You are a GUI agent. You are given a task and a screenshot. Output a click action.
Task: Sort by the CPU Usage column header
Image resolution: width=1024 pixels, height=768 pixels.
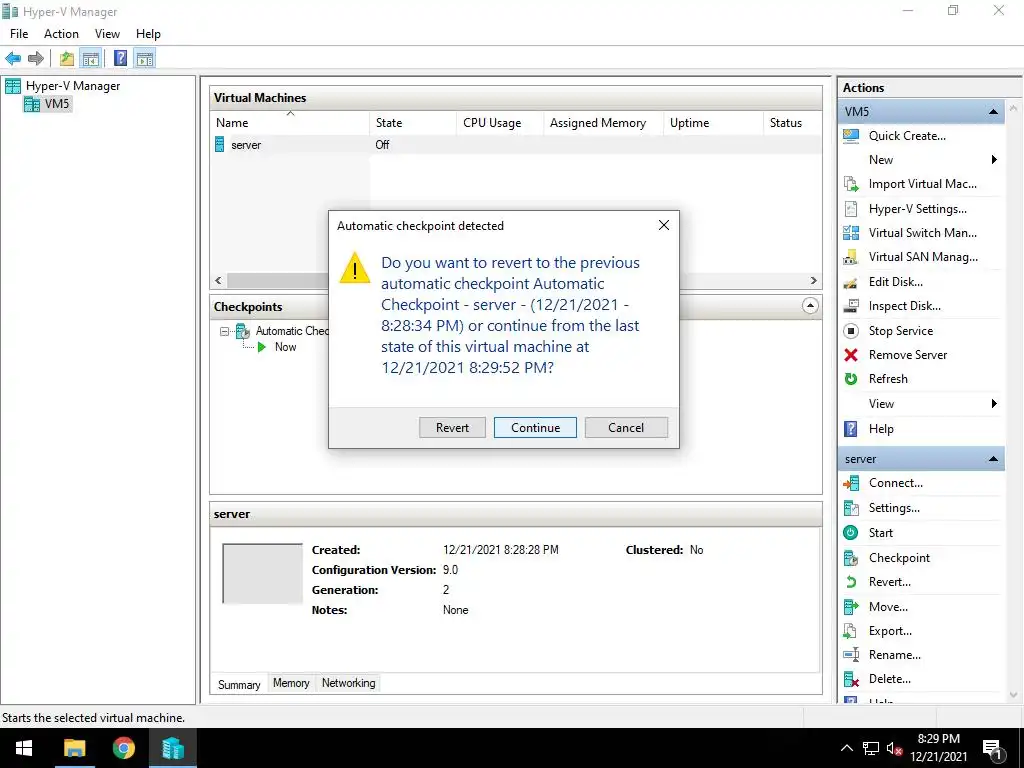[500, 123]
